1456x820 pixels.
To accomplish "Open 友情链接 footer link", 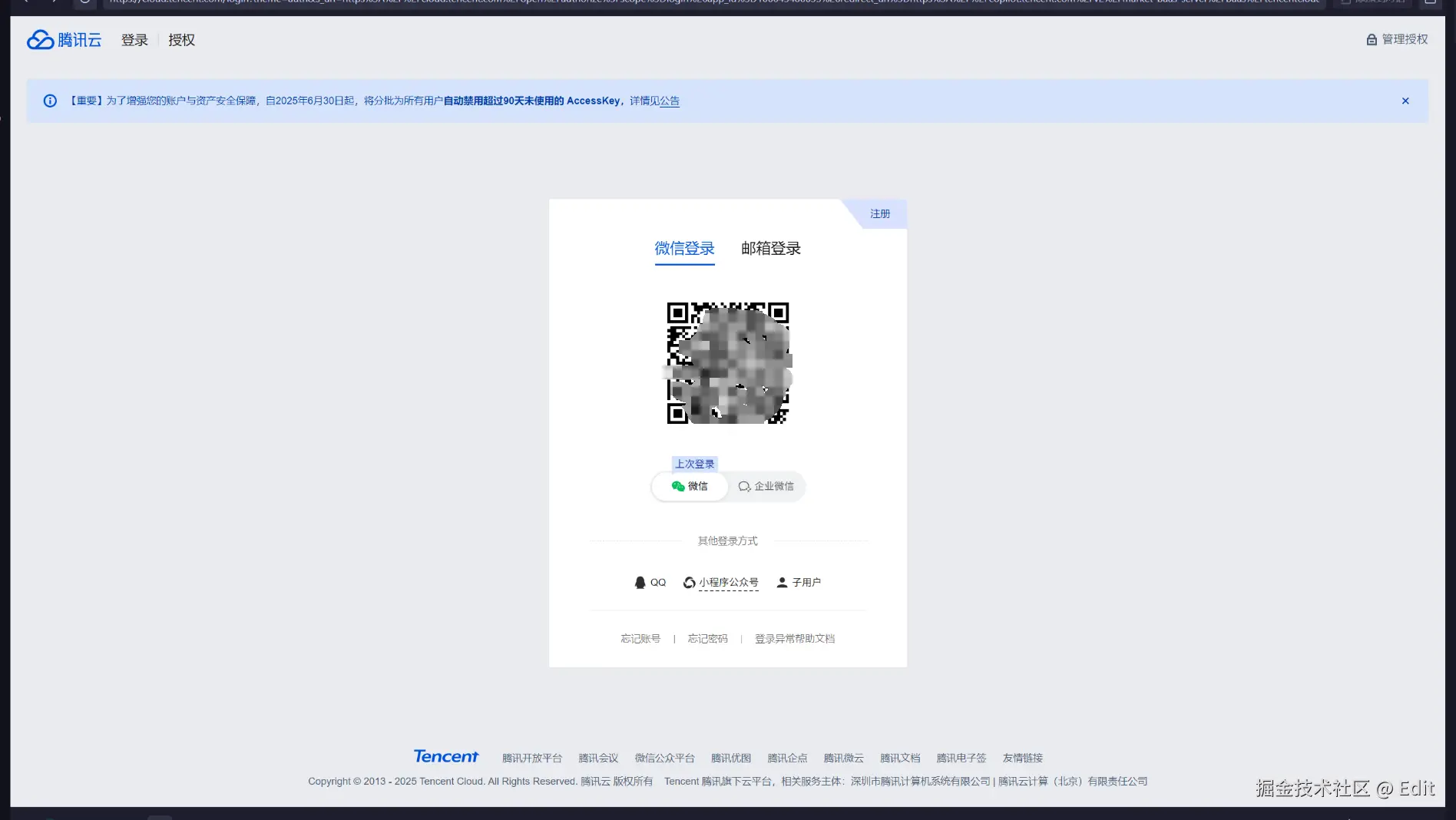I will (1023, 758).
